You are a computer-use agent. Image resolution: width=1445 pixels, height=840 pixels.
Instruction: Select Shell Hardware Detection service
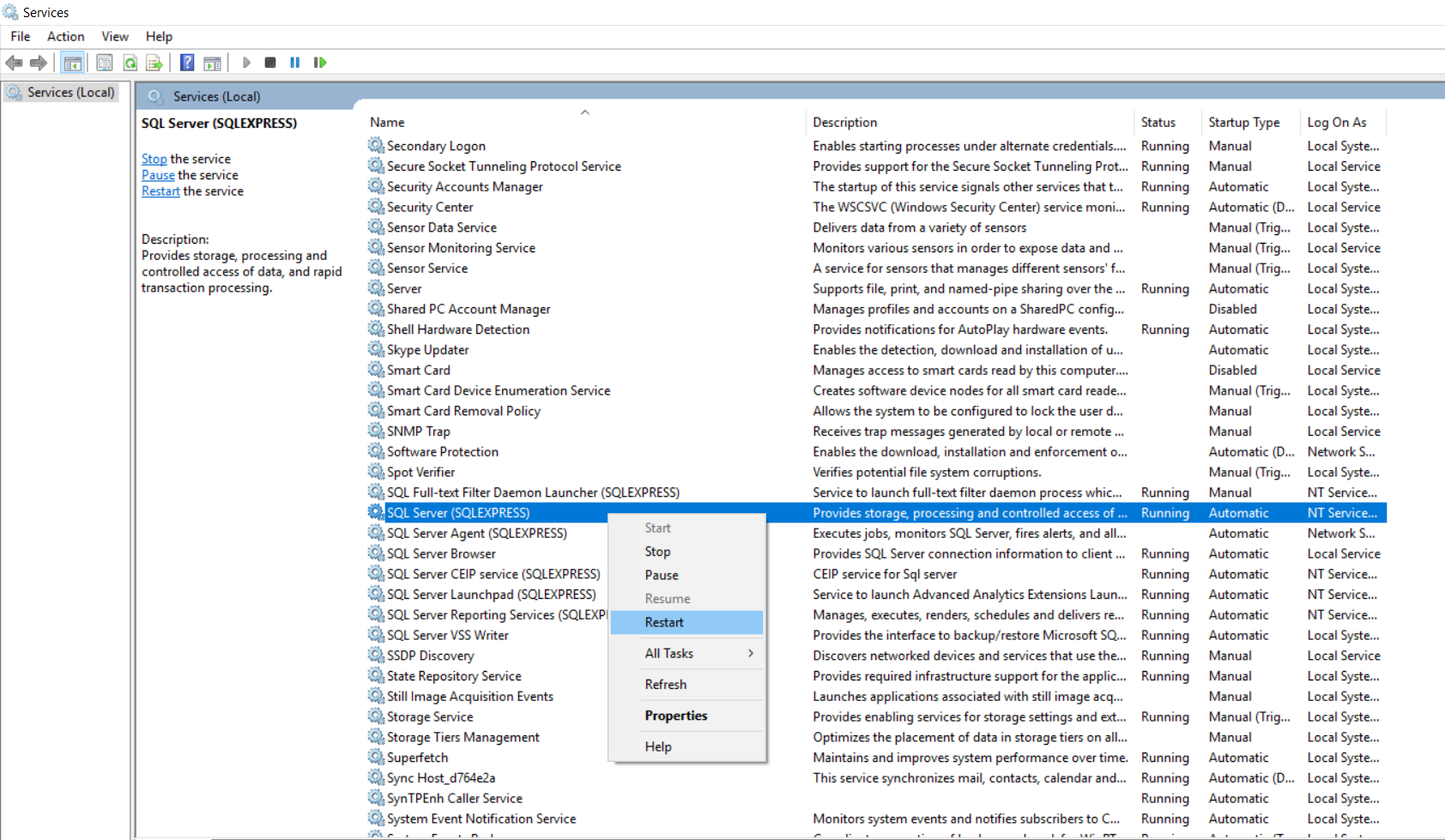pyautogui.click(x=876, y=329)
